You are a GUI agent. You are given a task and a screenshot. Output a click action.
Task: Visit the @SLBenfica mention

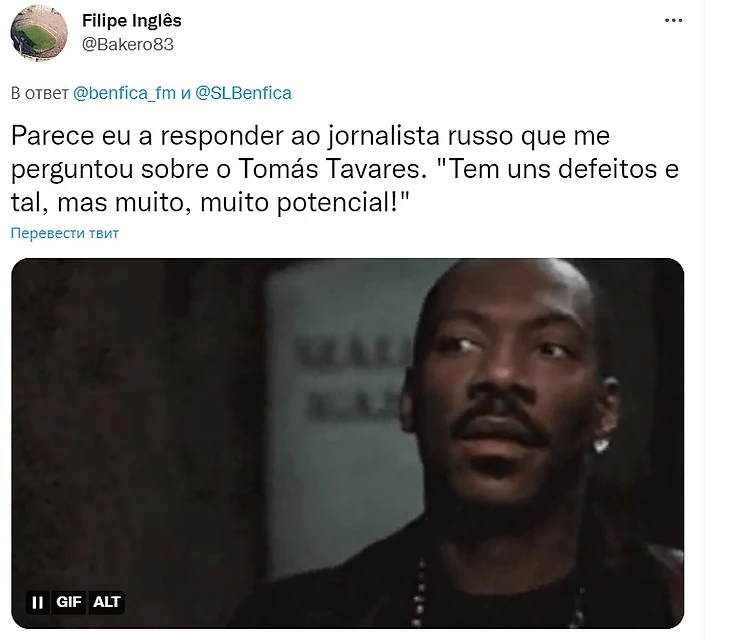click(x=243, y=93)
